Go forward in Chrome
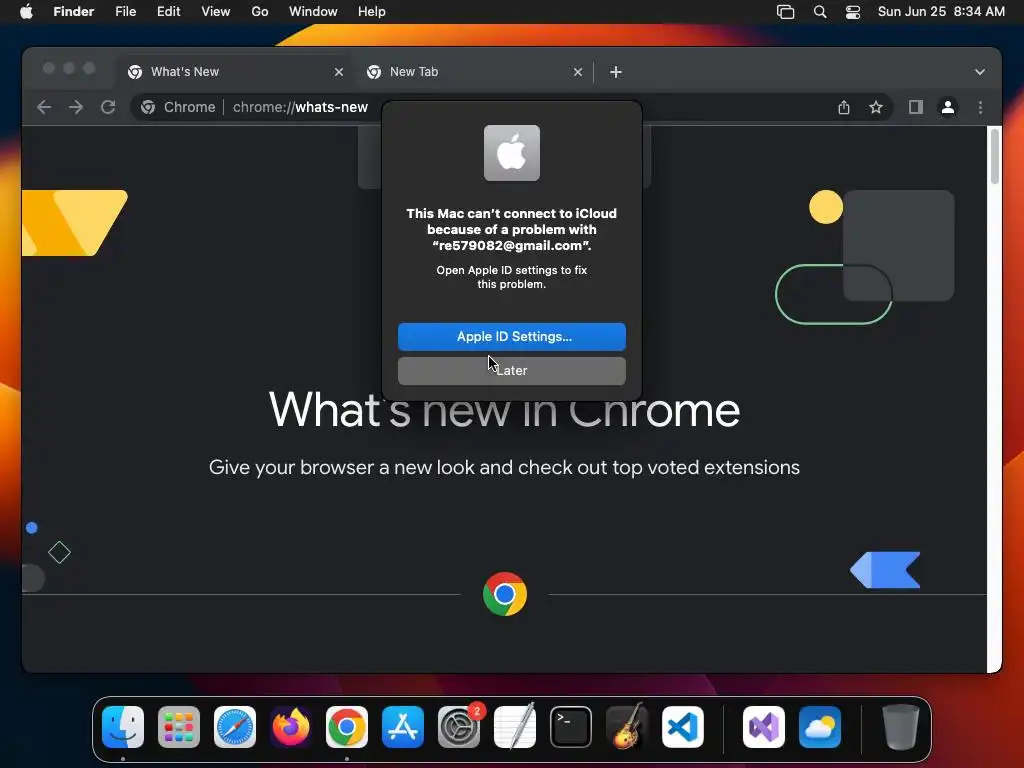 click(x=76, y=107)
